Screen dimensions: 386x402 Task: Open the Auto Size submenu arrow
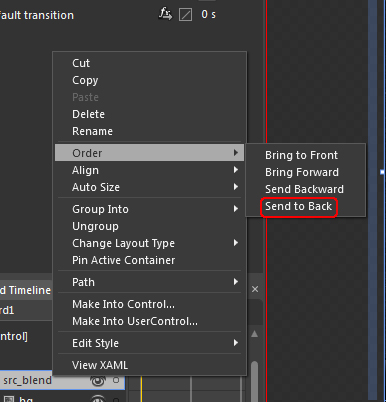point(236,187)
